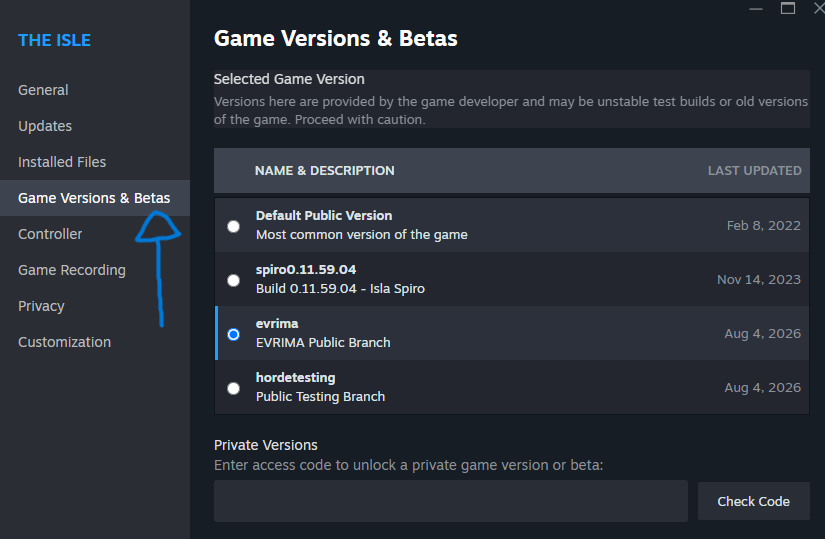Click THE ISLE game title
The height and width of the screenshot is (539, 825).
(x=54, y=41)
